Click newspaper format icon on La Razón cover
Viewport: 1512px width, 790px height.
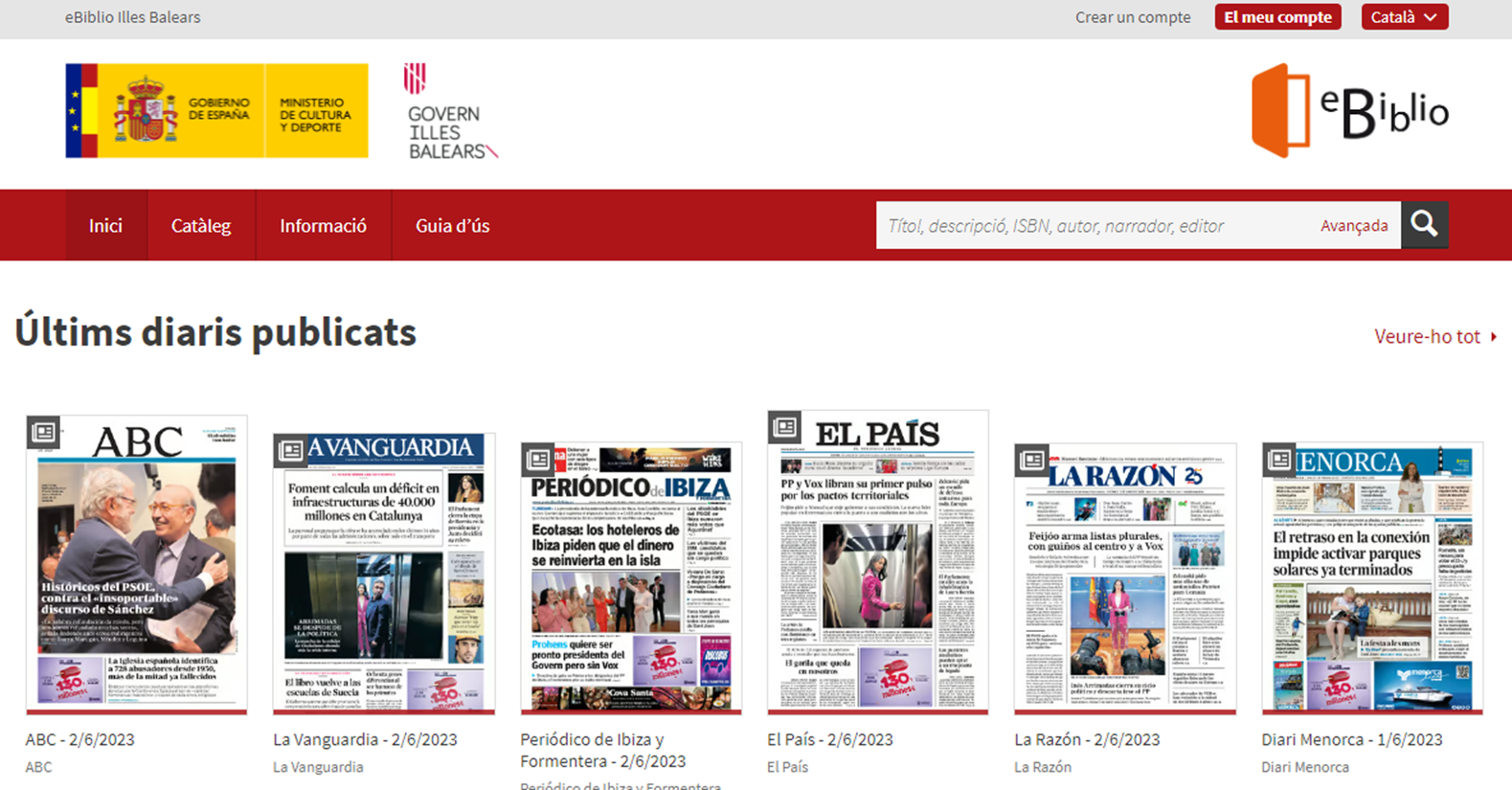click(x=1031, y=461)
